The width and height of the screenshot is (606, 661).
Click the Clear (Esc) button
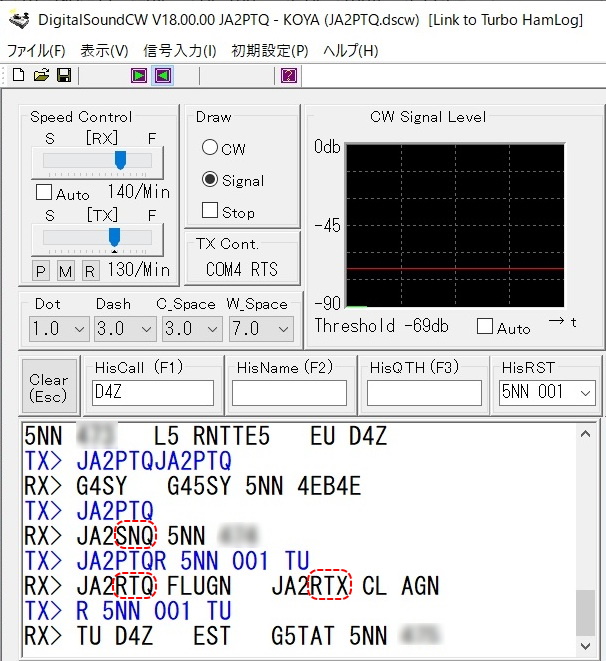(49, 387)
